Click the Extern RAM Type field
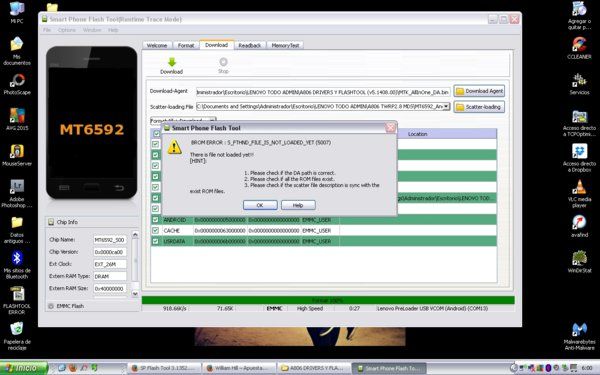The width and height of the screenshot is (600, 375). click(110, 276)
